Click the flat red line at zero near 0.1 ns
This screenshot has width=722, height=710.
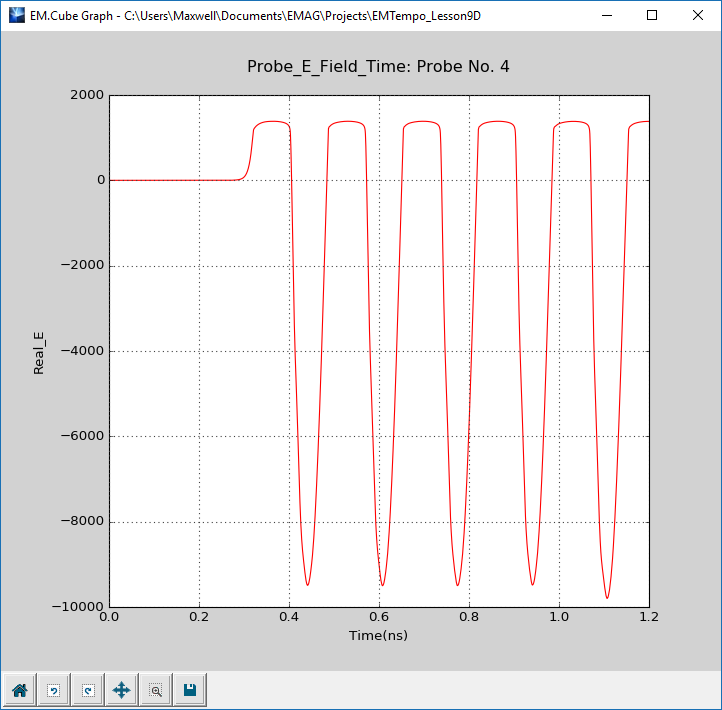[x=155, y=180]
